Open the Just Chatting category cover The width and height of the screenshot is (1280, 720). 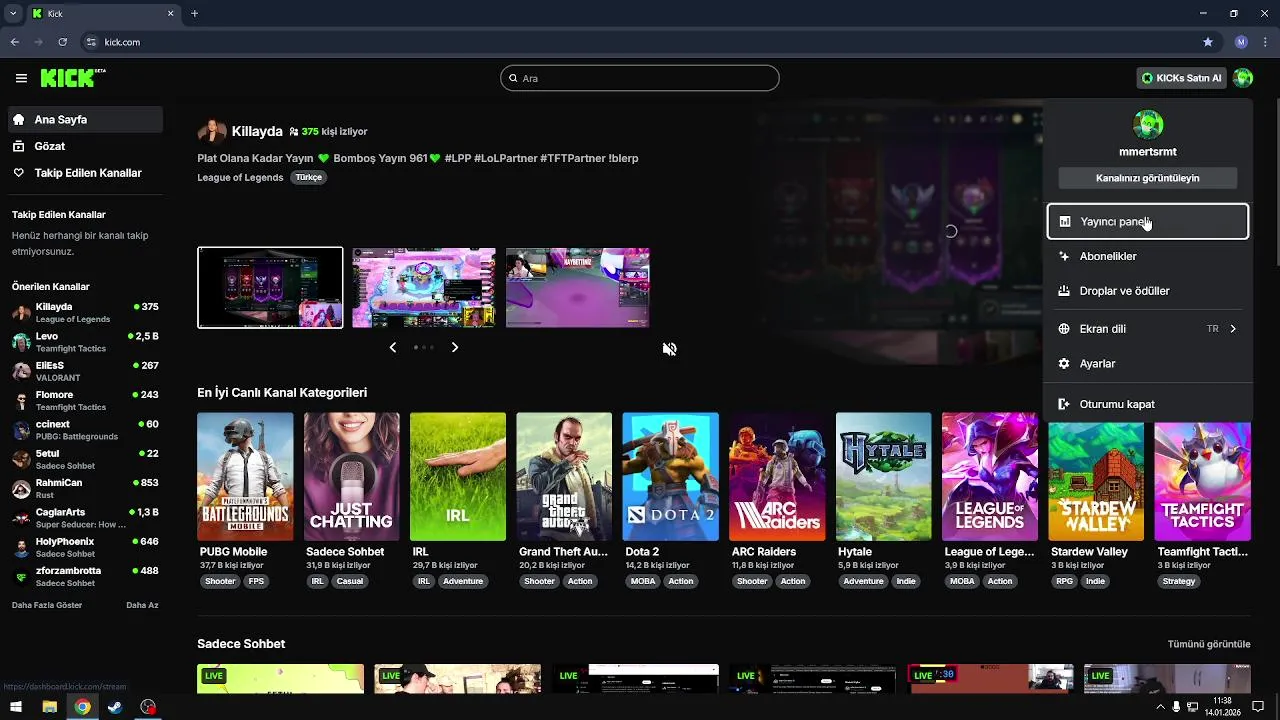point(351,476)
